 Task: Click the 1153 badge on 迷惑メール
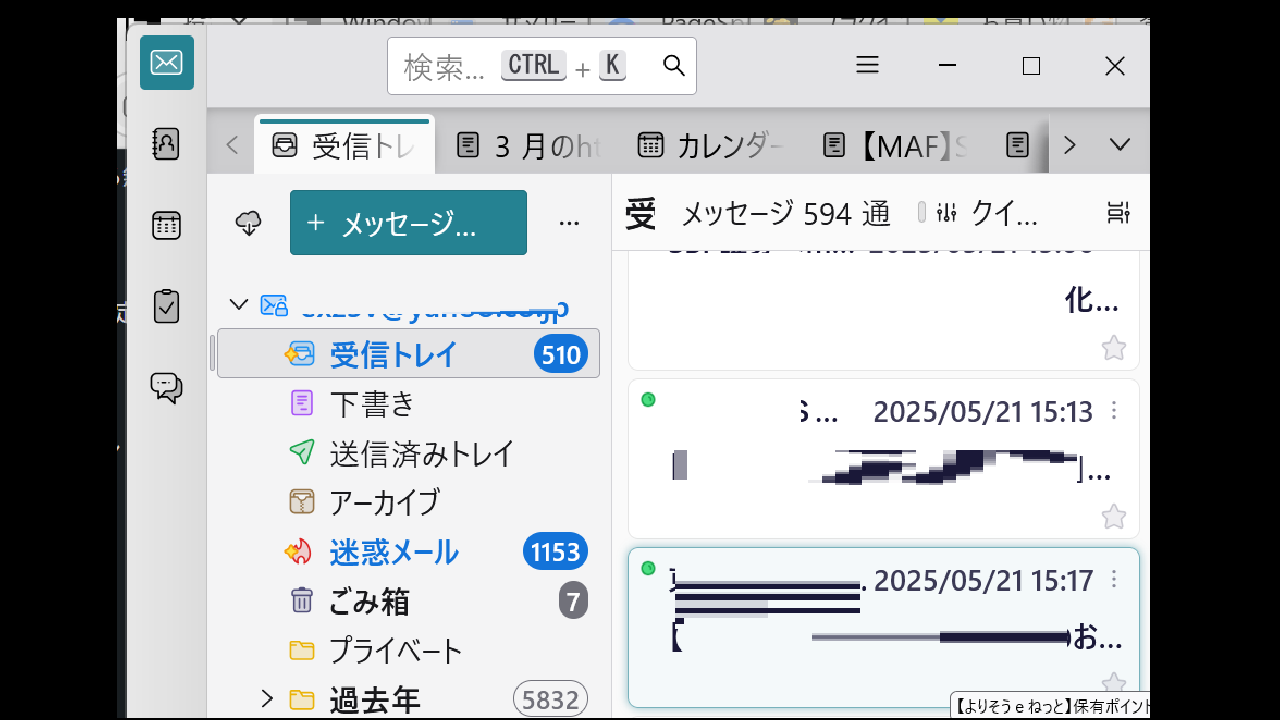pos(555,552)
